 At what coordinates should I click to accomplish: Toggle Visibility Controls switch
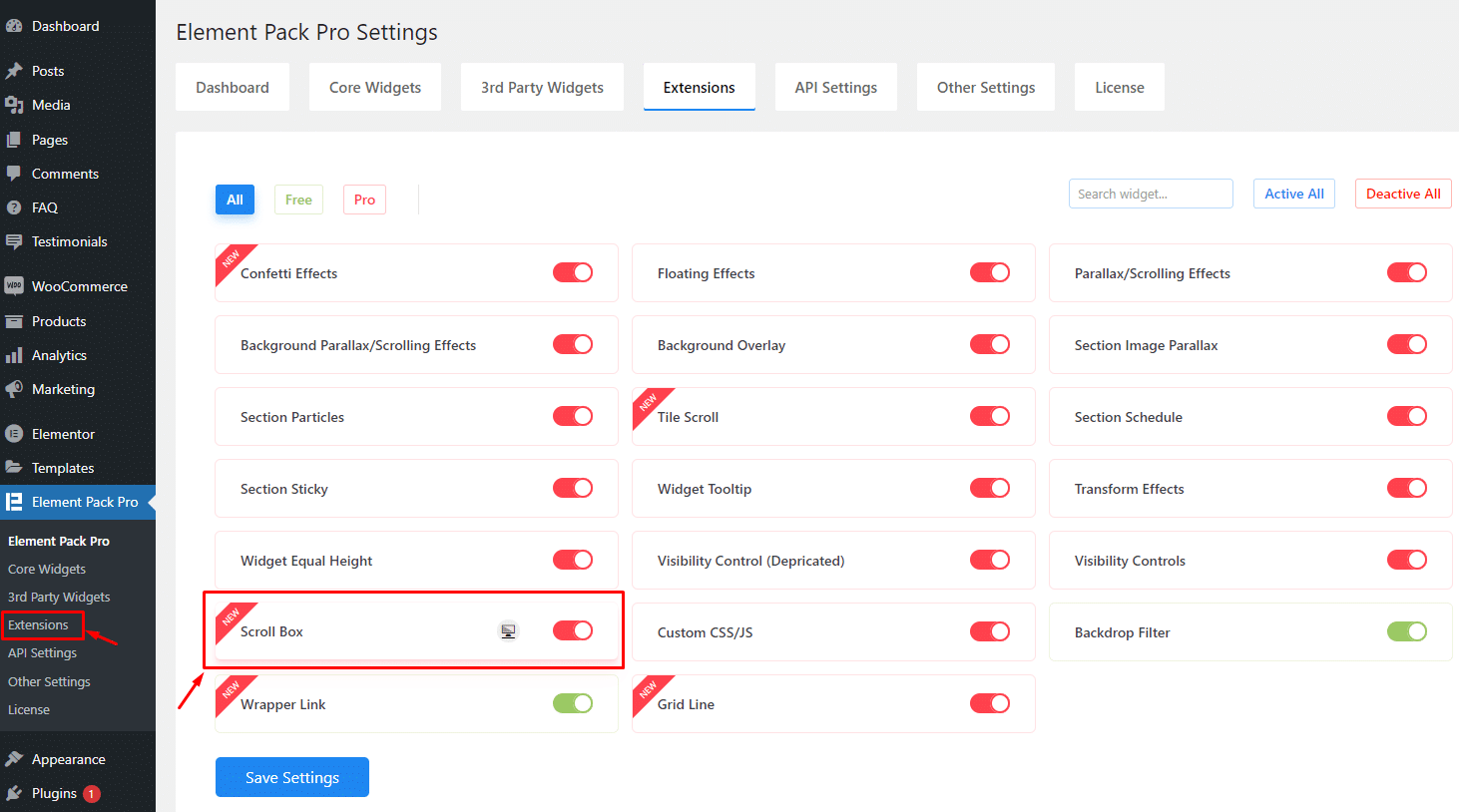[1407, 560]
